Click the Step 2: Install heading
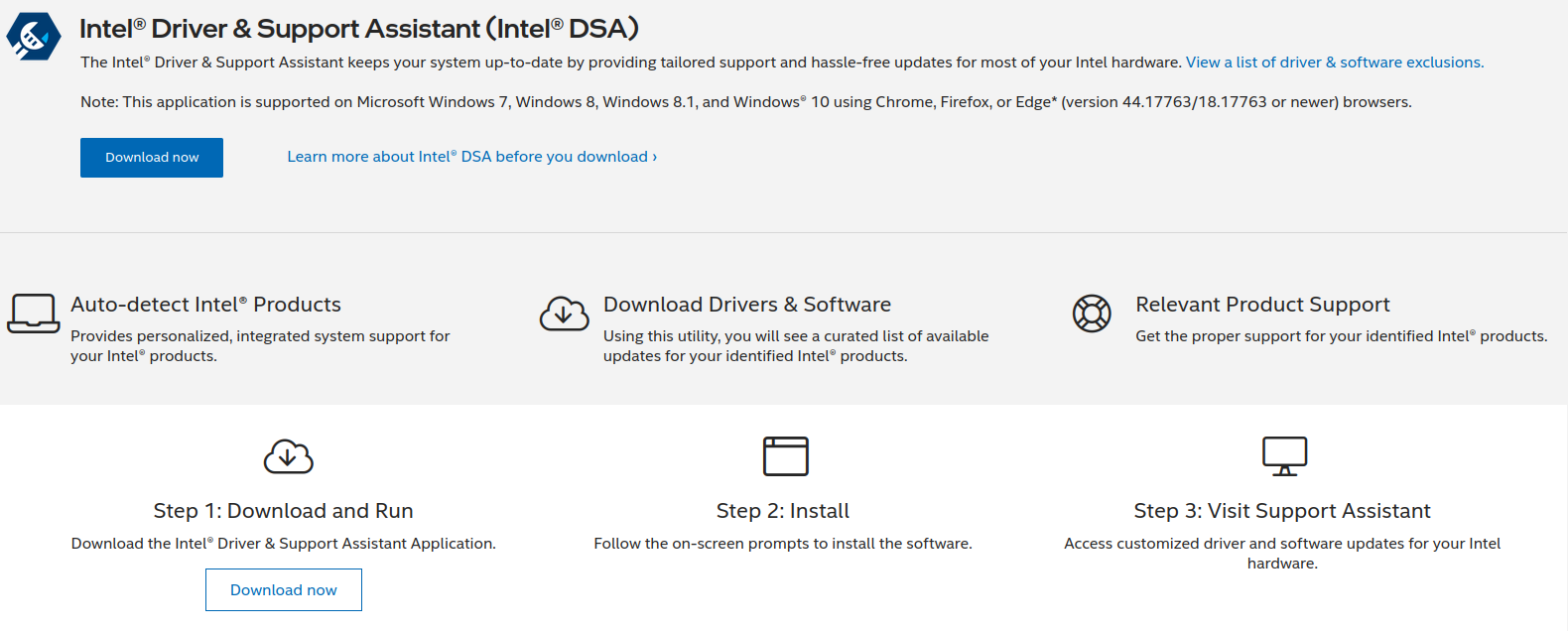Screen dimensions: 1568x631 [783, 511]
